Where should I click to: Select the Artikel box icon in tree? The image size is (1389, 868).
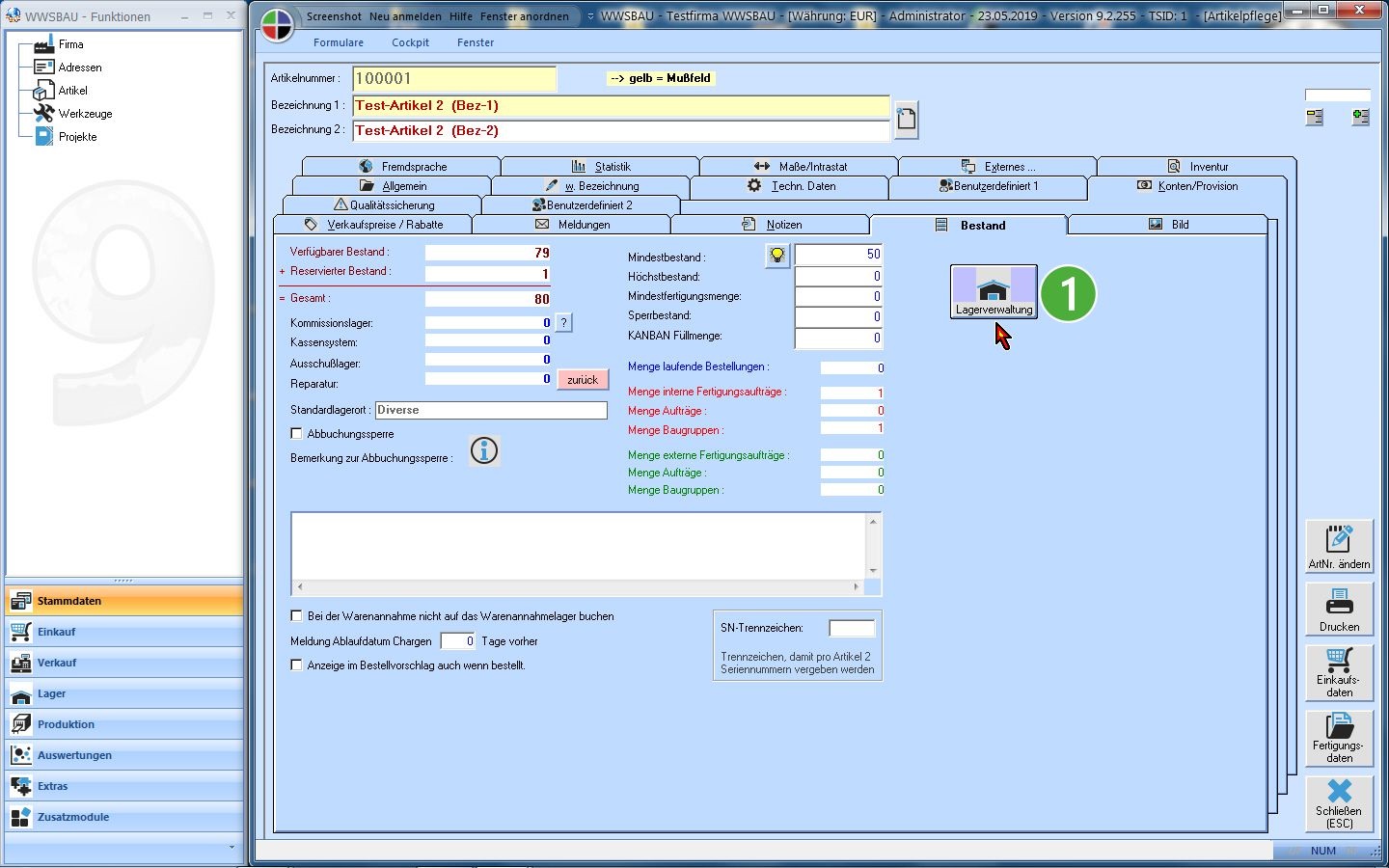[x=43, y=91]
